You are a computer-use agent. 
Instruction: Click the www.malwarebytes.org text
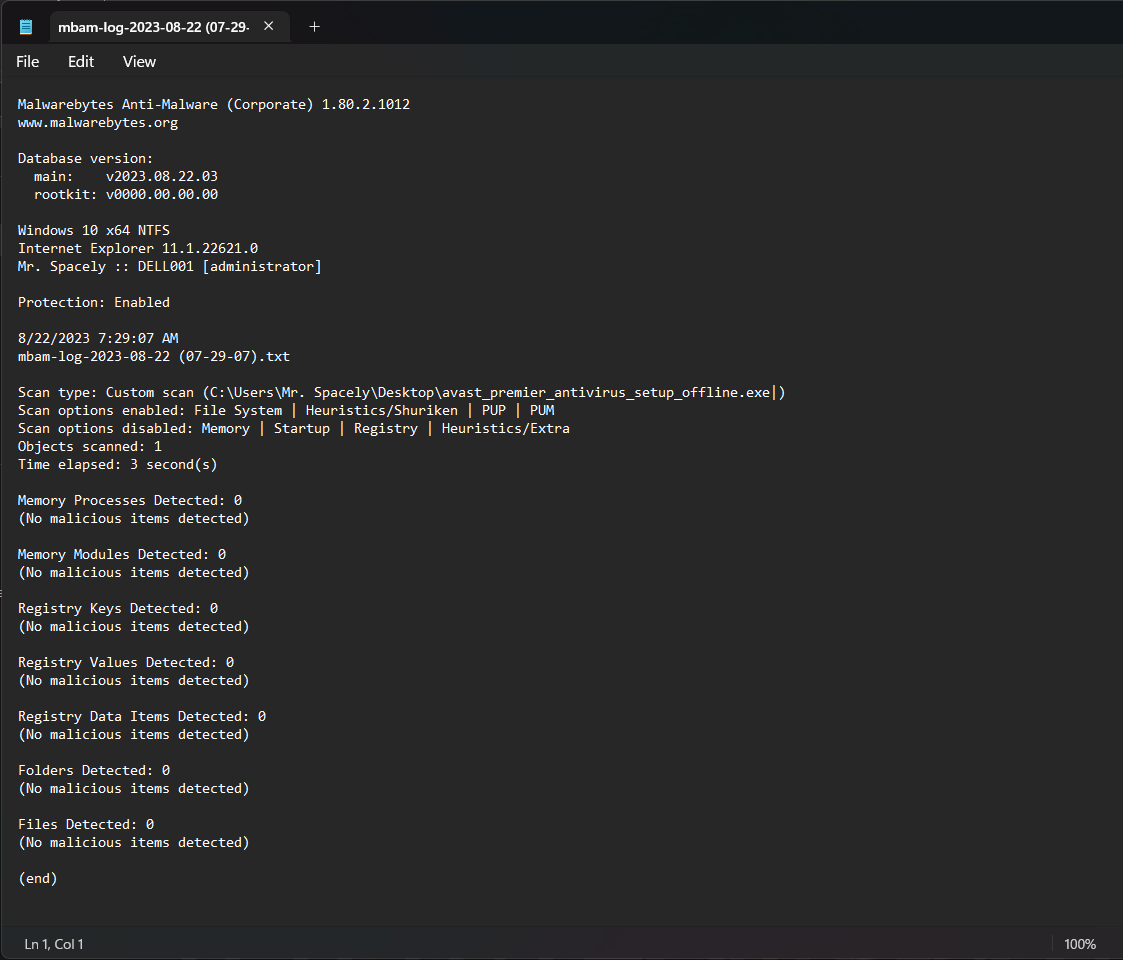(x=98, y=123)
